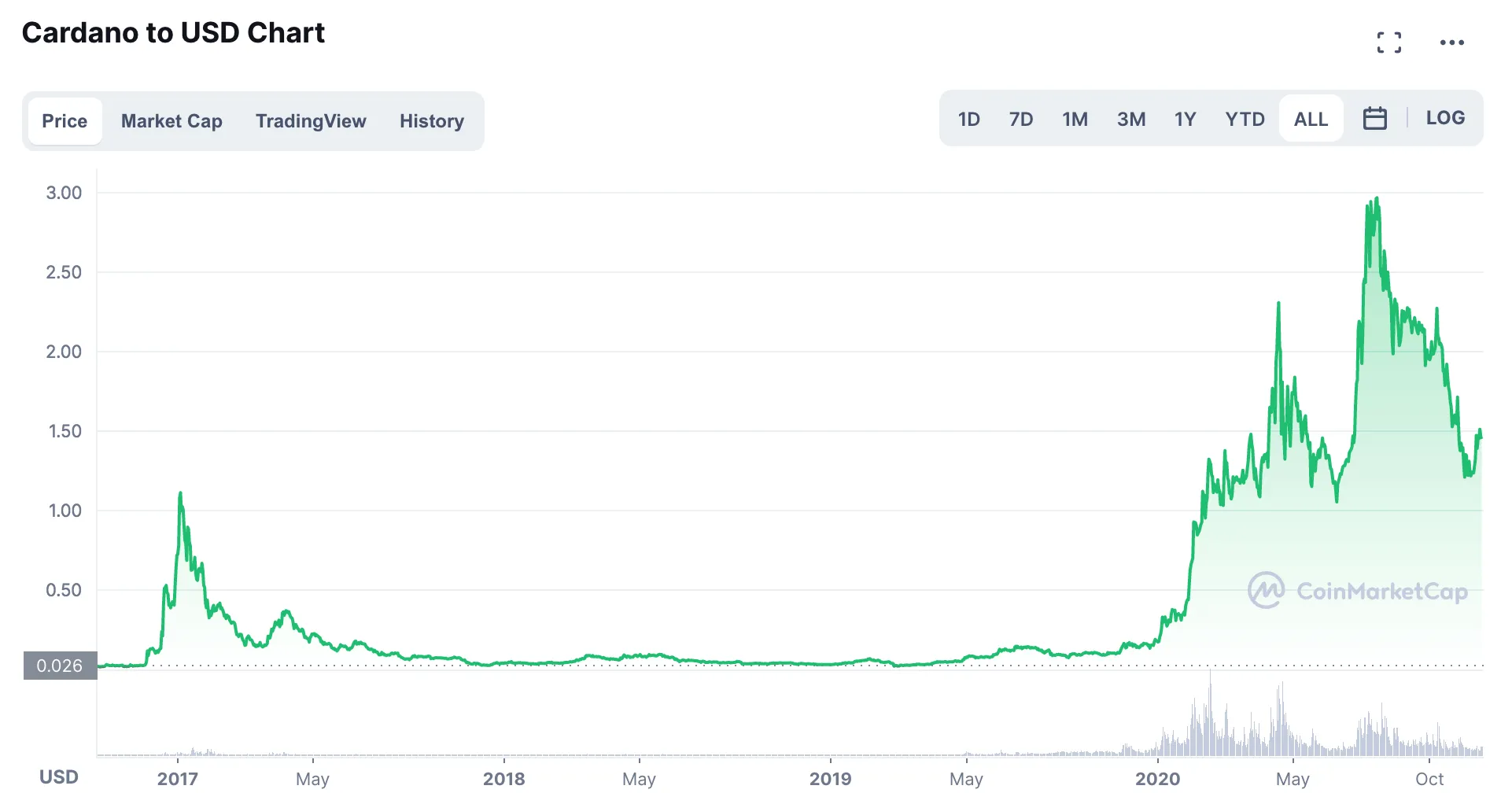
Task: Select the ALL time range
Action: pyautogui.click(x=1311, y=119)
